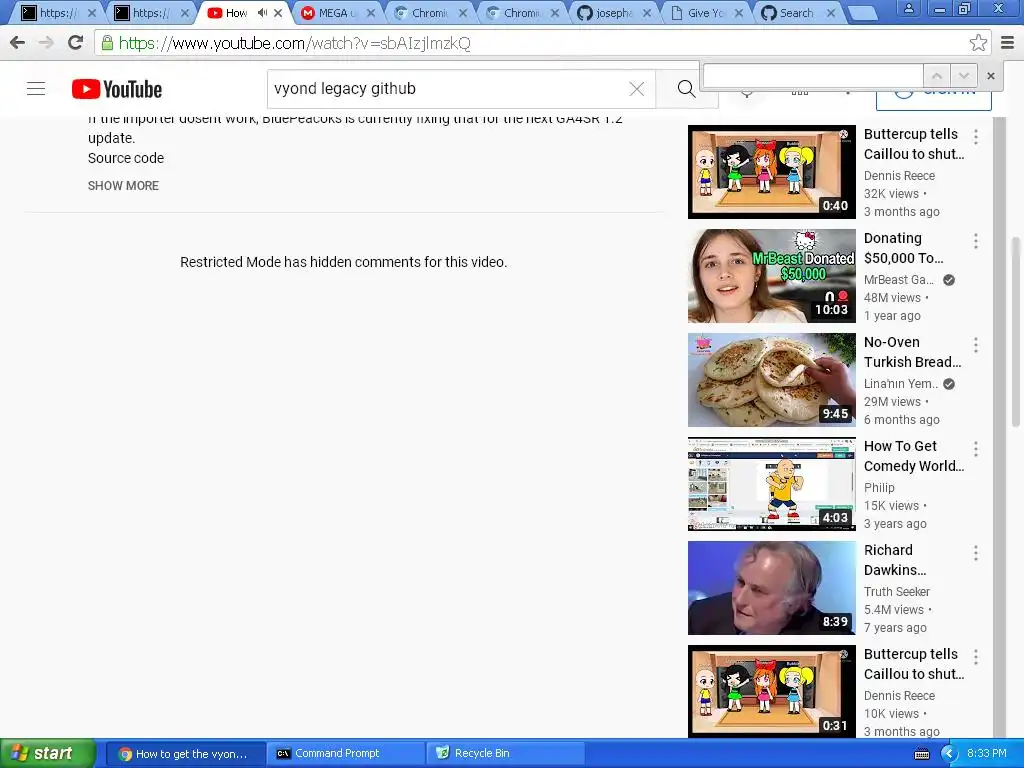1024x768 pixels.
Task: Open the Comedy World 4:03 thumbnail
Action: tap(771, 484)
